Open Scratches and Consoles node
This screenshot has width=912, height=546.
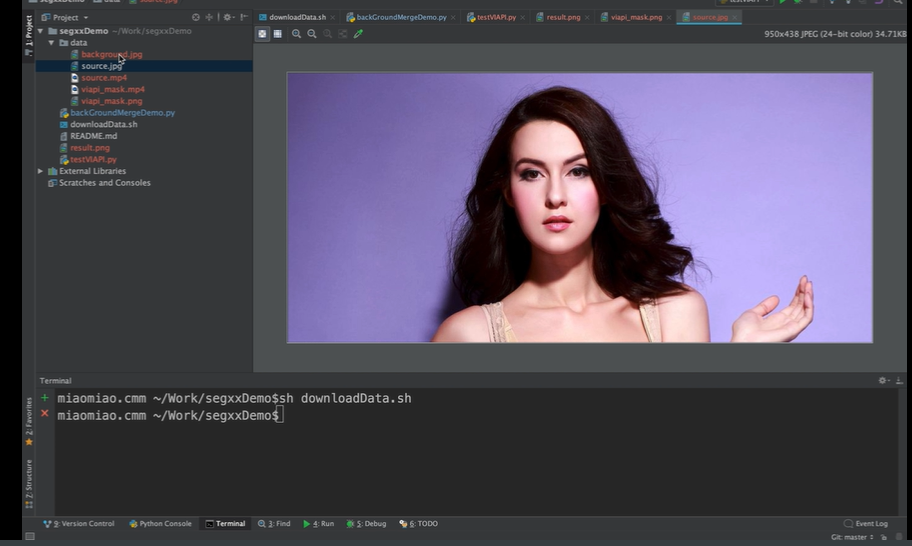(x=104, y=183)
